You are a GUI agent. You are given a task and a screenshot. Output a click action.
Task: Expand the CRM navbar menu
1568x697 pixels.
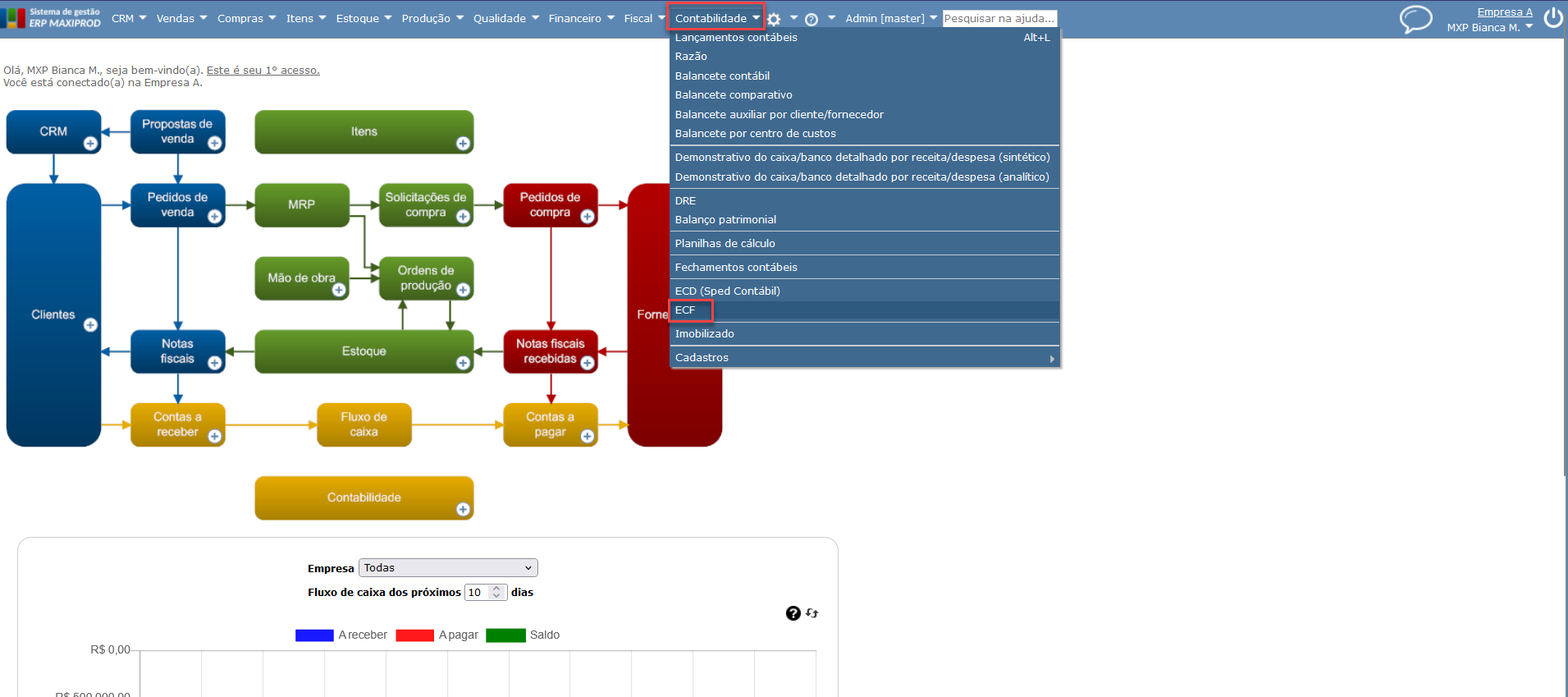pyautogui.click(x=129, y=18)
